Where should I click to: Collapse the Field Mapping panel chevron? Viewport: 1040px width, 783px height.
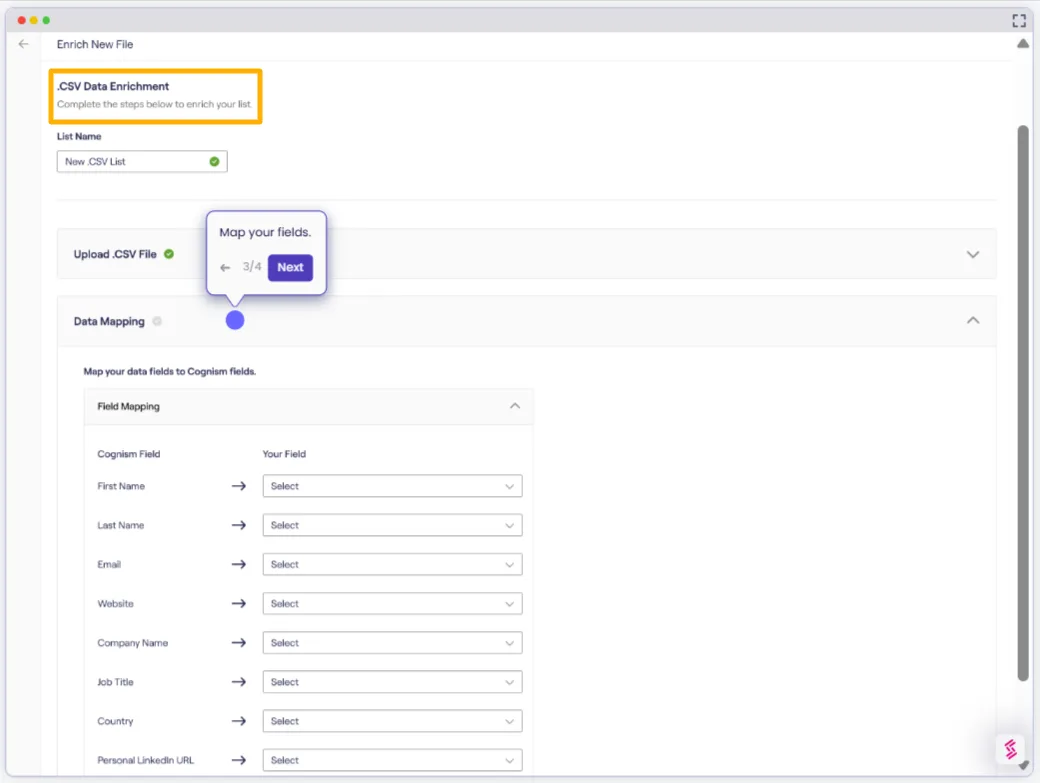point(515,406)
